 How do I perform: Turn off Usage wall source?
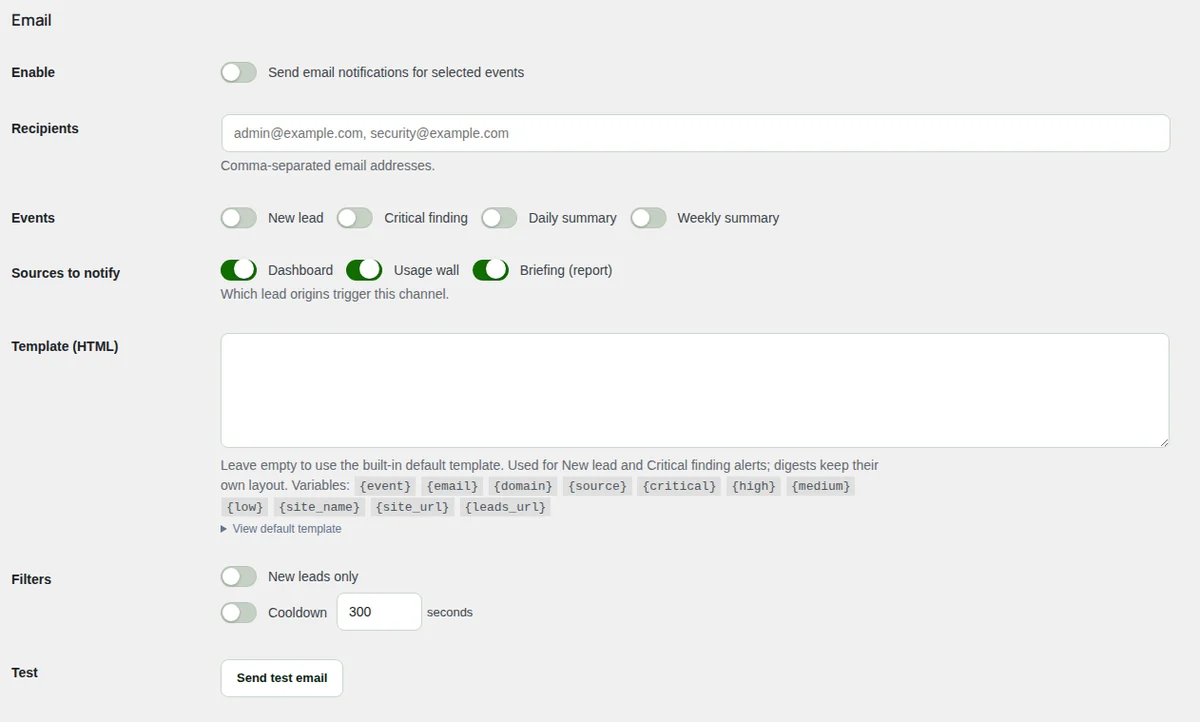point(364,270)
